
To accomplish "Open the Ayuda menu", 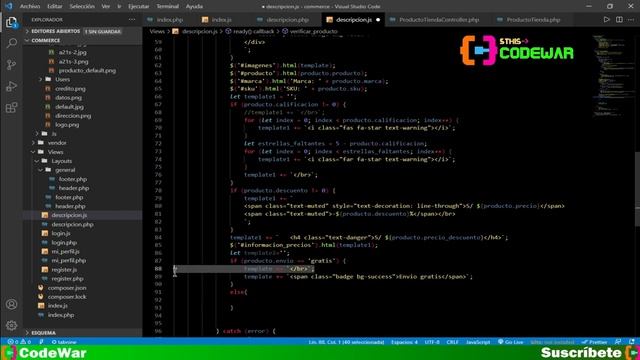I will click(x=194, y=6).
